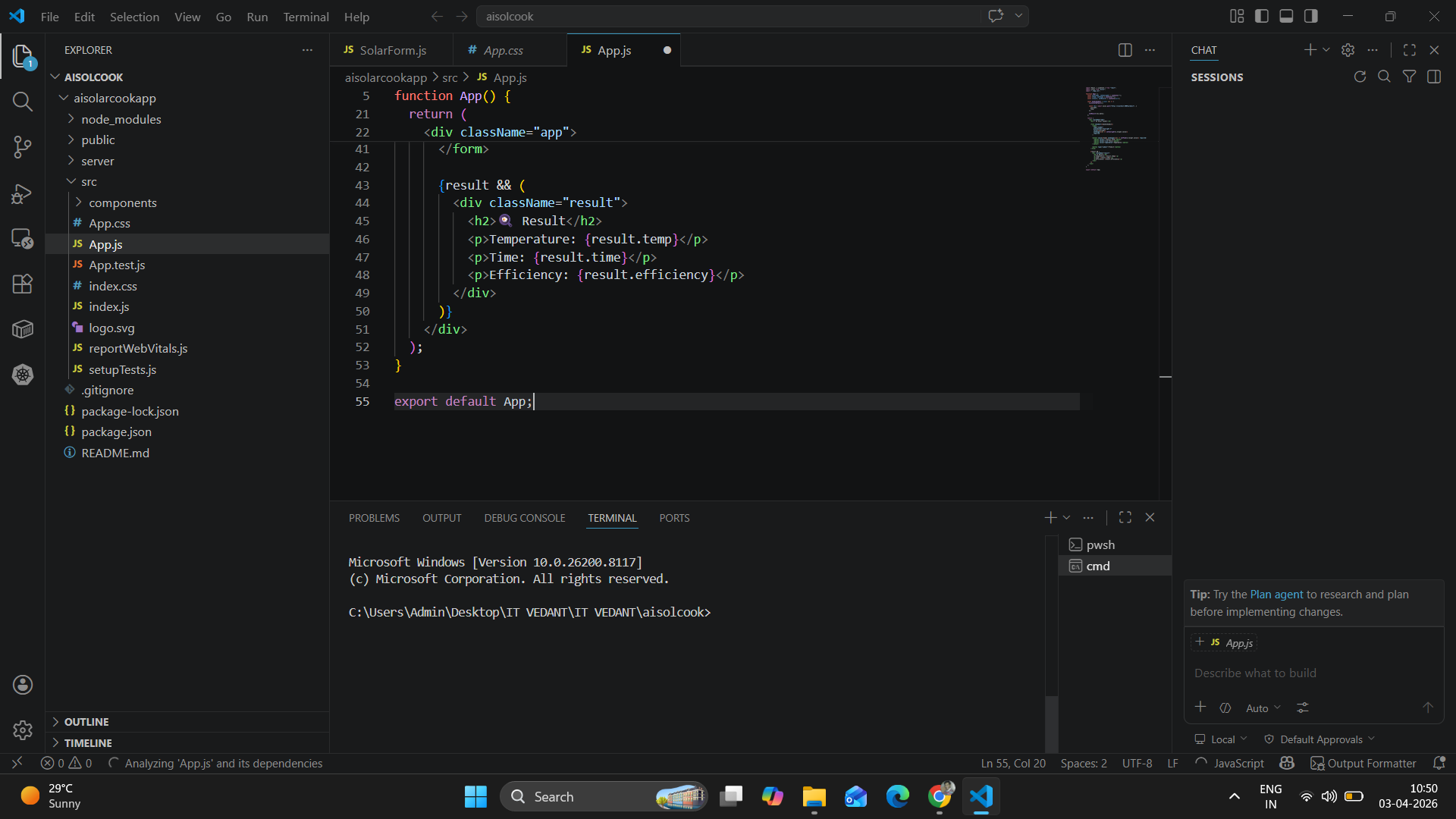Filter the chat sessions
The image size is (1456, 819).
tap(1409, 77)
